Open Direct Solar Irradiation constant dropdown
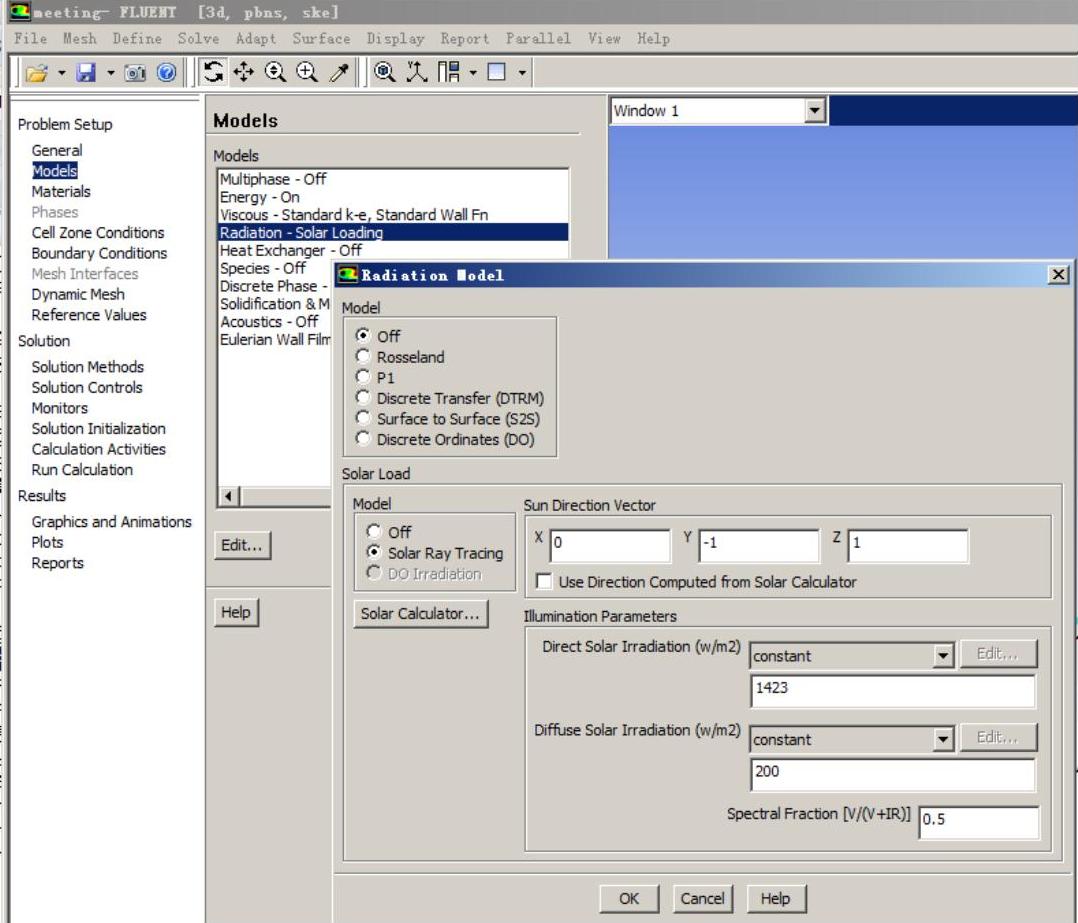This screenshot has height=923, width=1078. tap(942, 656)
